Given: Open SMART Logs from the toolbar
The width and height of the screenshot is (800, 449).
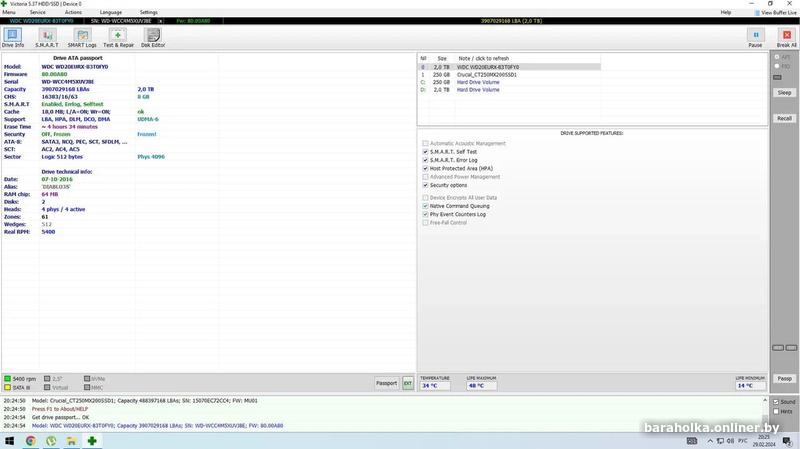Looking at the screenshot, I should point(82,38).
